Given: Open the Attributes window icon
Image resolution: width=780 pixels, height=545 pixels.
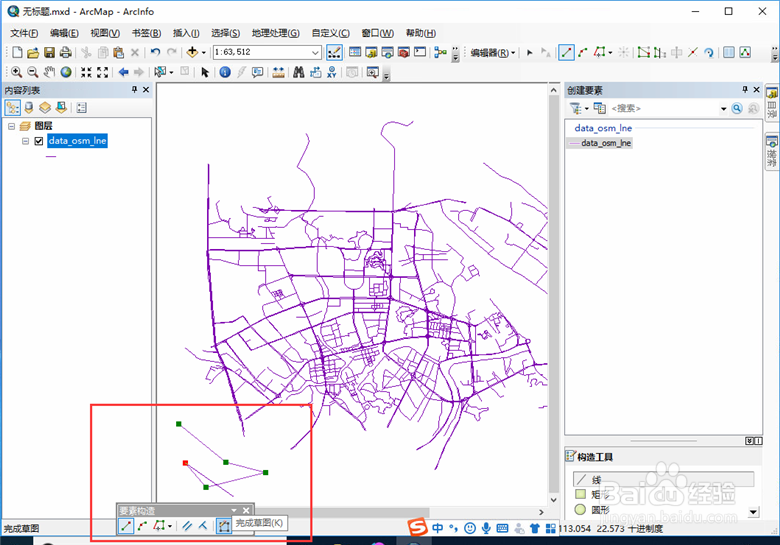Looking at the screenshot, I should click(729, 52).
